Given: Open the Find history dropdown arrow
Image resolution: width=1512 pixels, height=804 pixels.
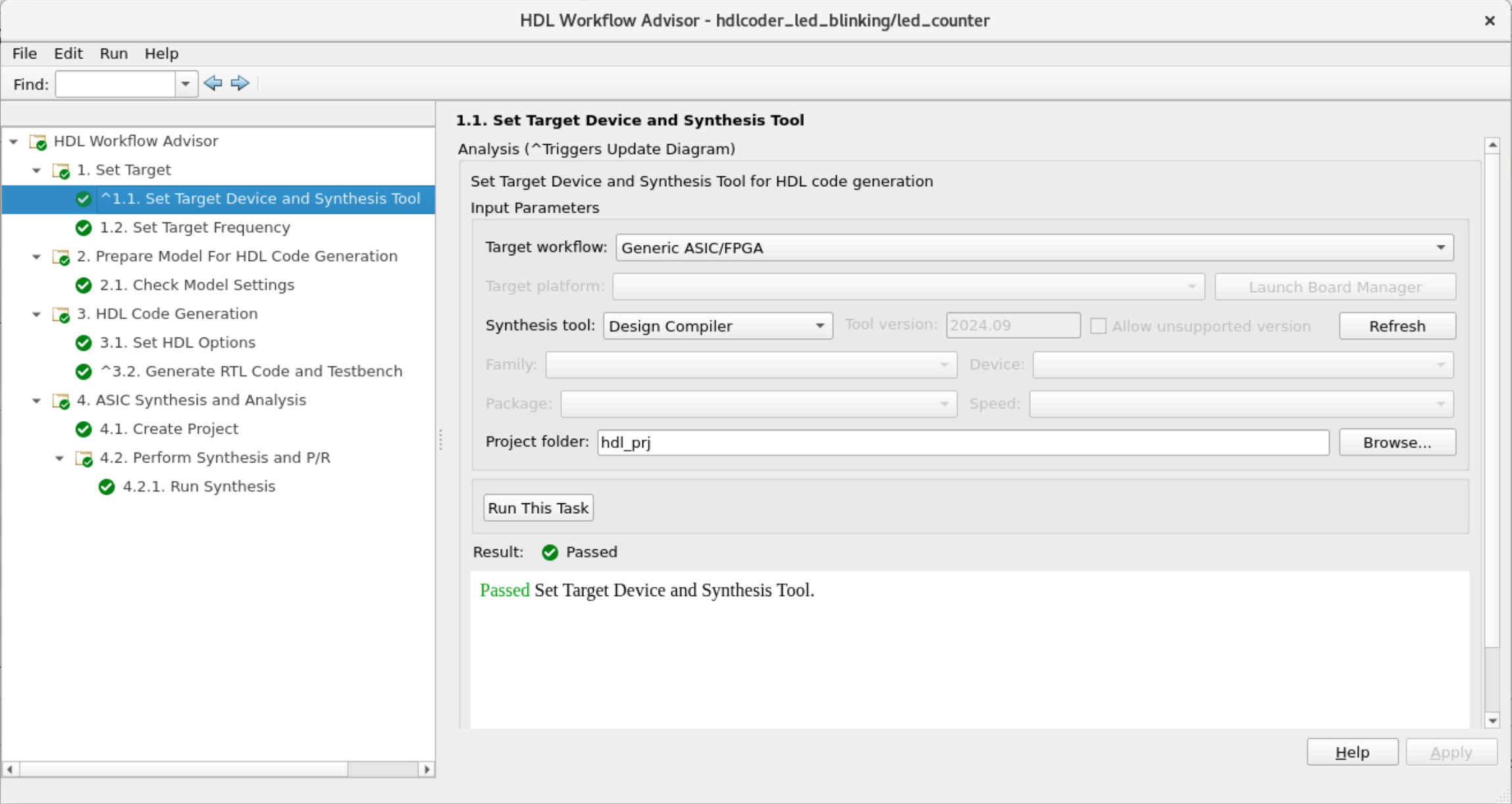Looking at the screenshot, I should (186, 84).
